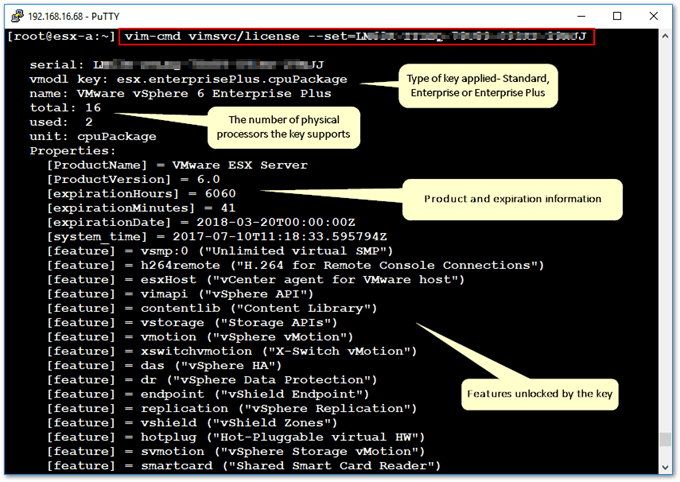Click the 'das' vSphere HA line
Screen dimensions: 680x482
pos(164,366)
